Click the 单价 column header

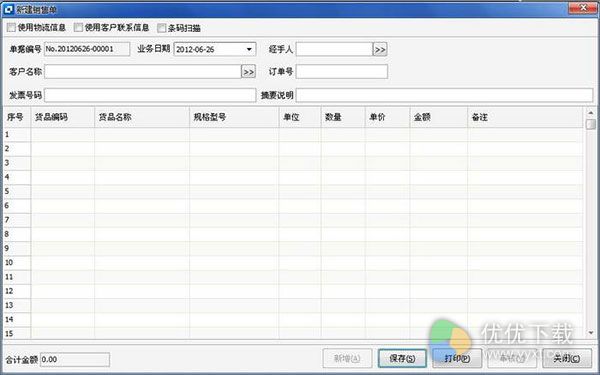point(388,117)
